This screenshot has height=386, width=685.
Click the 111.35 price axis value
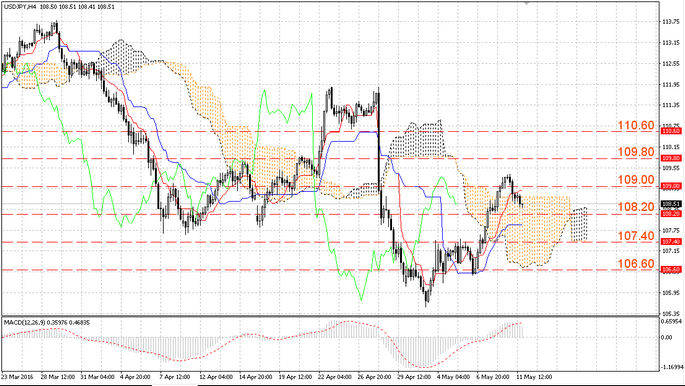(x=671, y=105)
